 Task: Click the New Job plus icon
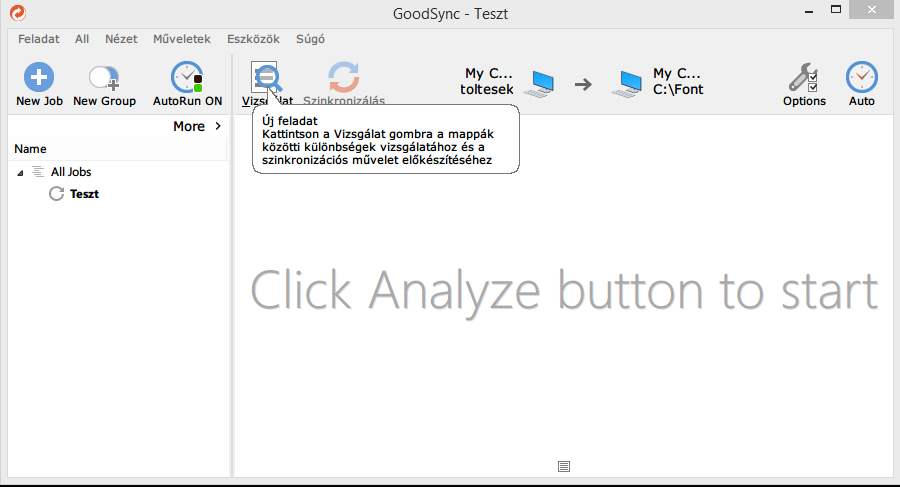coord(39,77)
